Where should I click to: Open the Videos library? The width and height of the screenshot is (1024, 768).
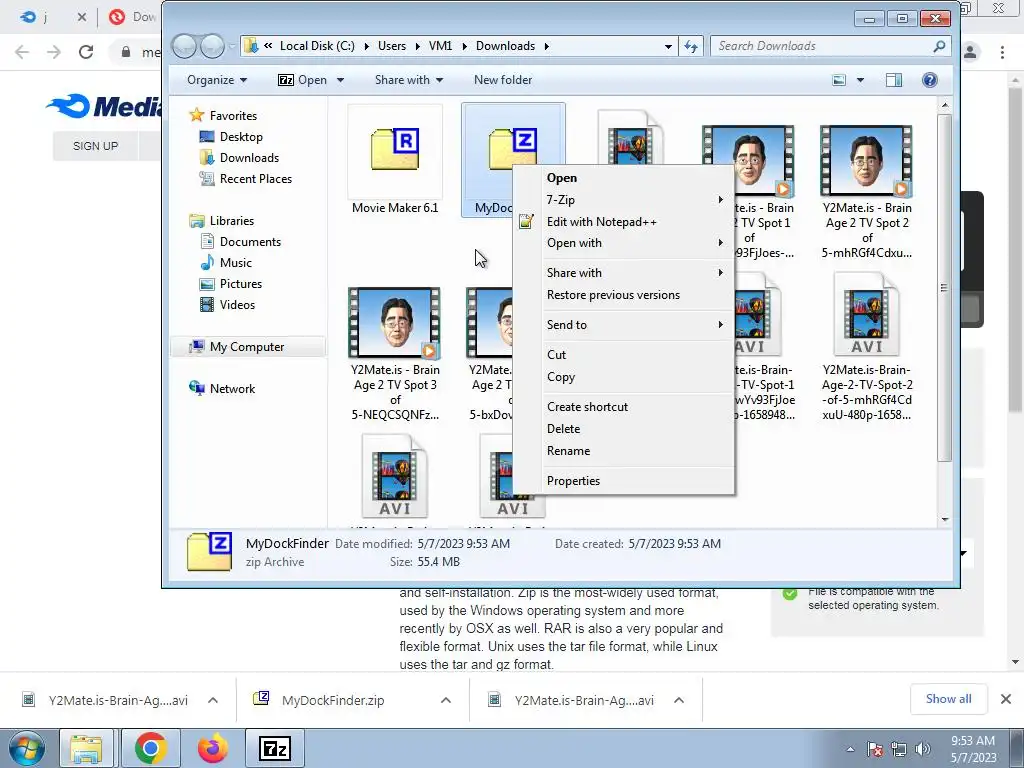(237, 304)
